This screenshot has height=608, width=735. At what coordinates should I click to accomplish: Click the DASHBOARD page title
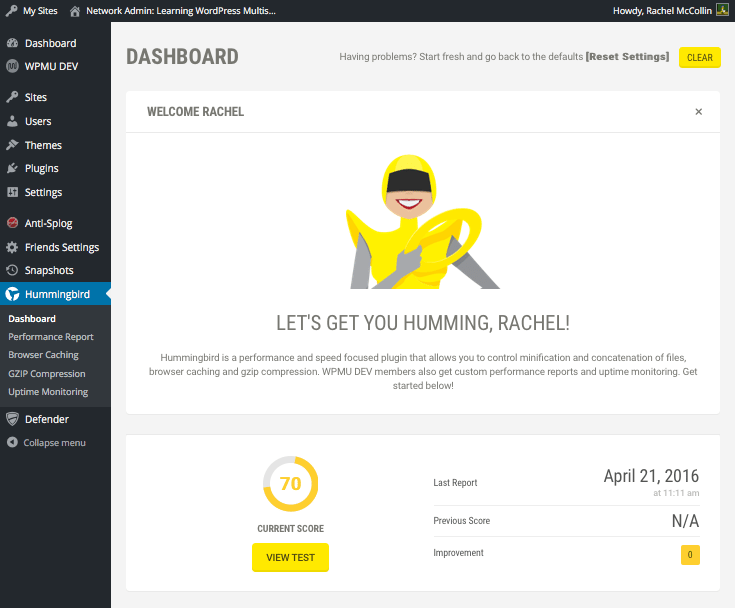tap(182, 57)
